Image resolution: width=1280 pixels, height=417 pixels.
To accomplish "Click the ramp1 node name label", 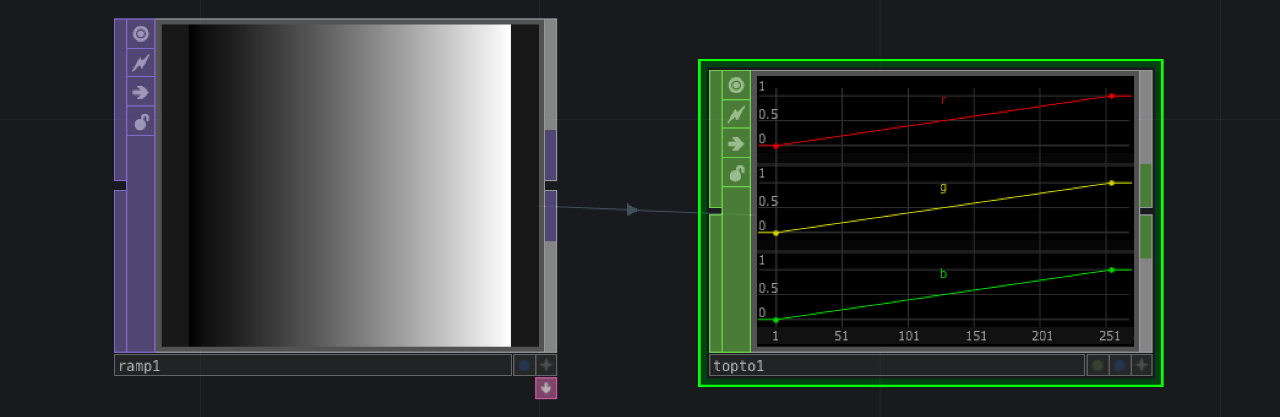I will [313, 365].
